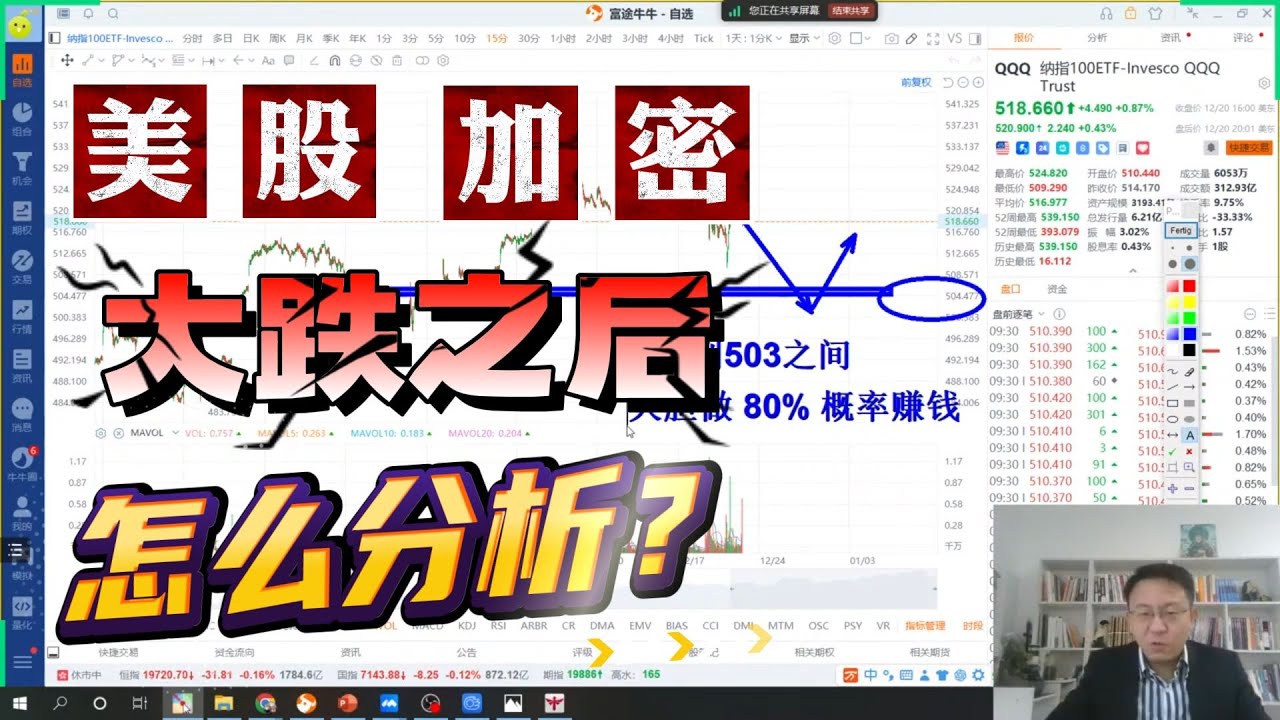Image resolution: width=1280 pixels, height=720 pixels.
Task: Click presenter webcam thumbnail
Action: tap(1137, 613)
